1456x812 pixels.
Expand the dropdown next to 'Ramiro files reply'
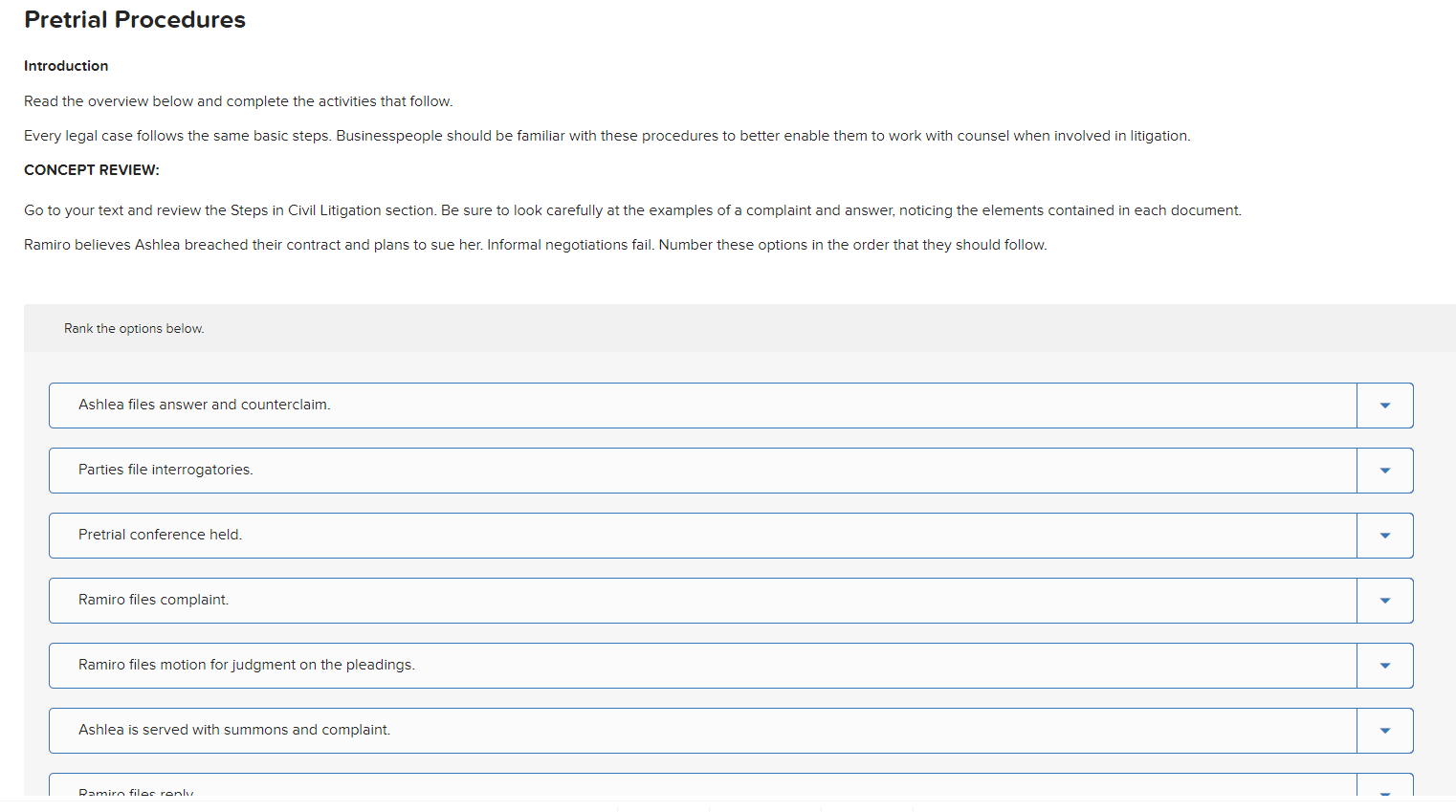click(x=1384, y=792)
